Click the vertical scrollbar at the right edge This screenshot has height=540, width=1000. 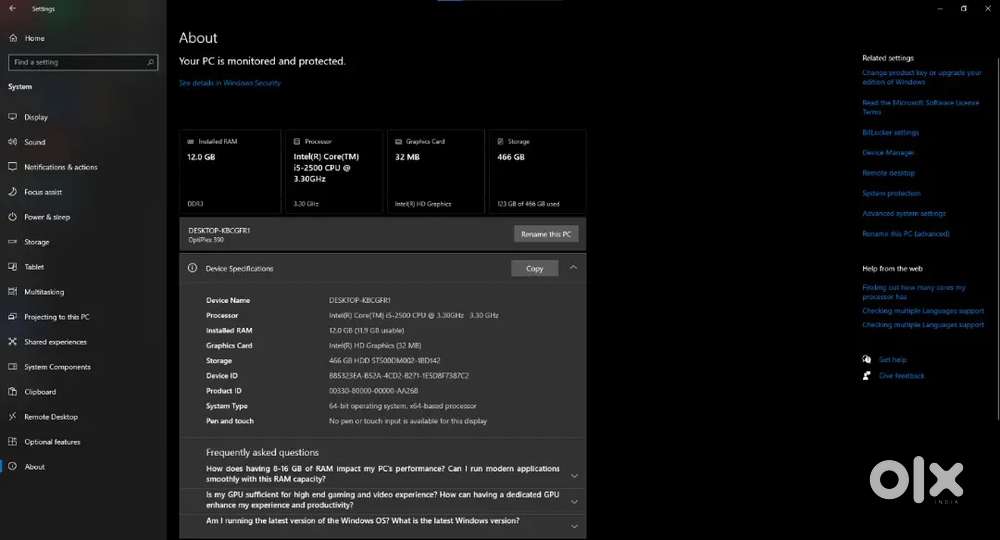pyautogui.click(x=997, y=239)
